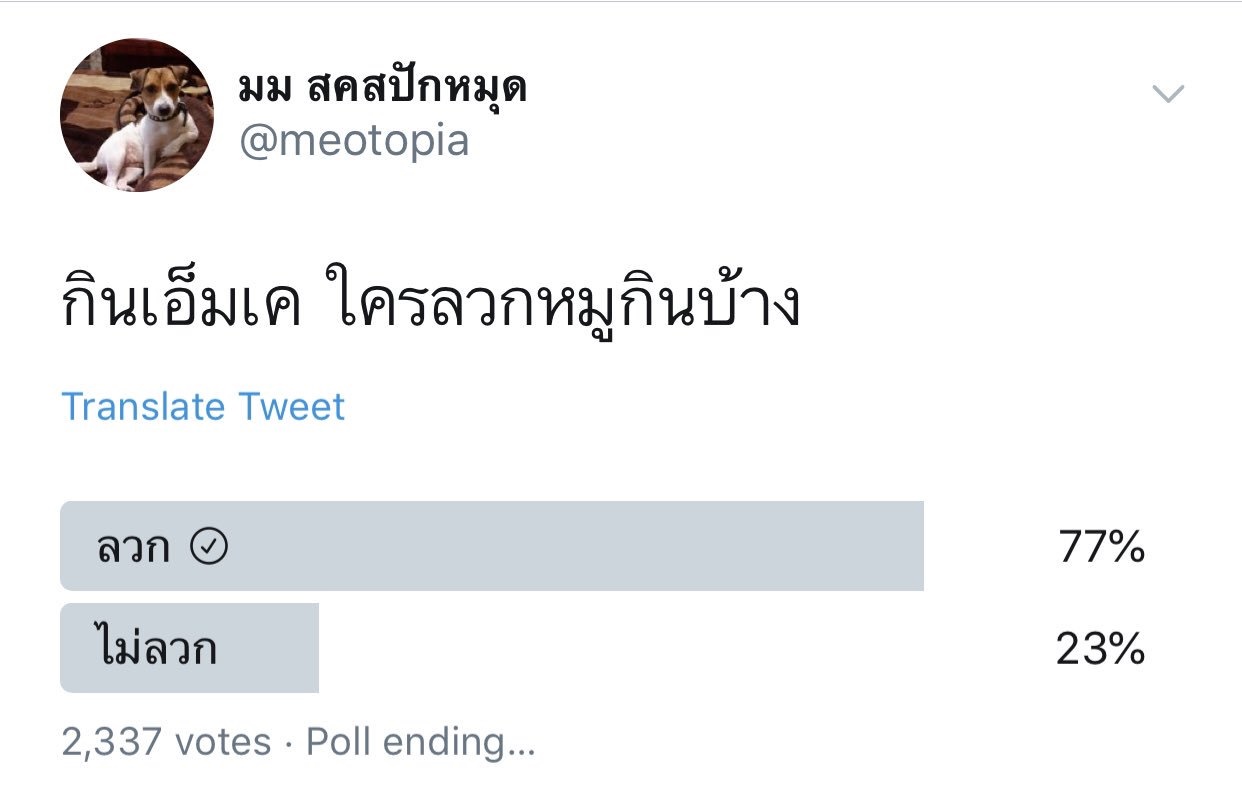Click the word "votes" under the poll
1242x794 pixels.
pyautogui.click(x=223, y=742)
